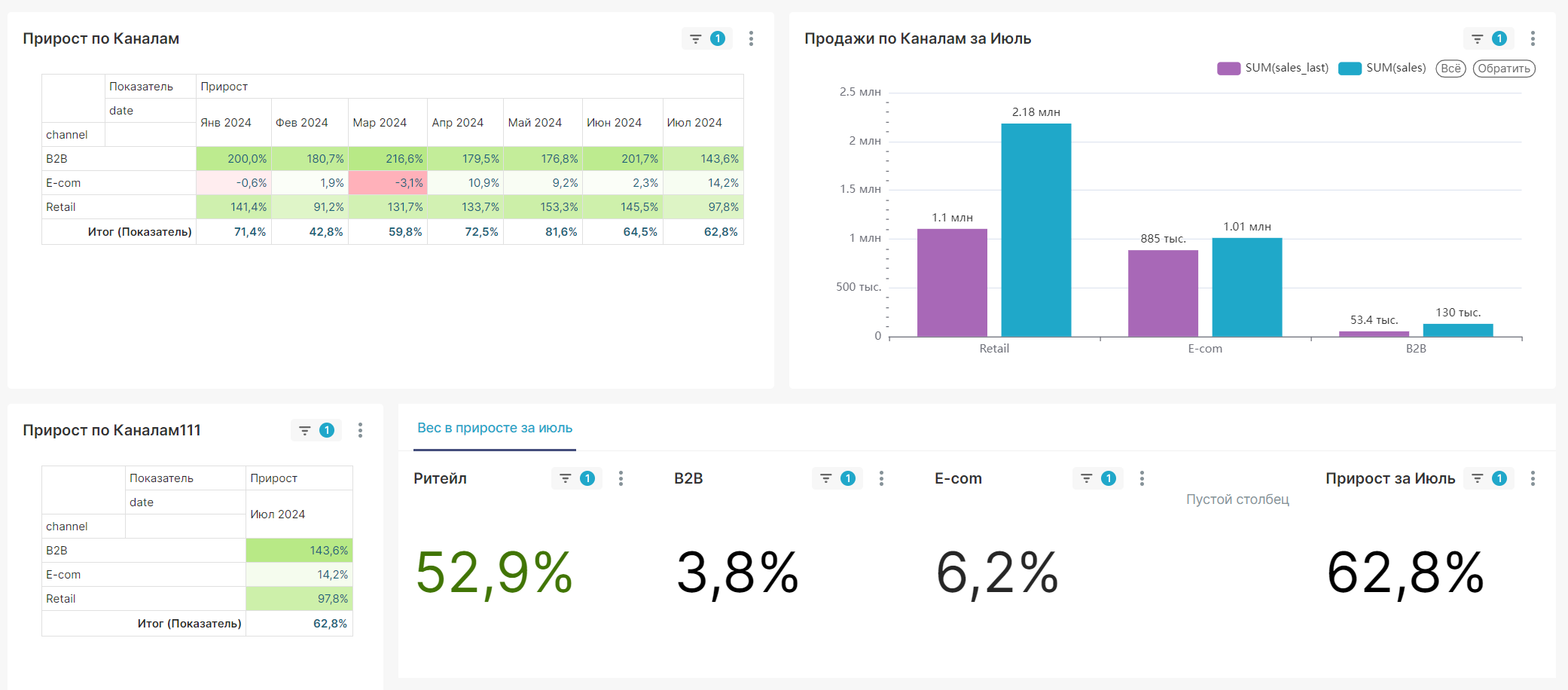Screen dimensions: 1568x690
Task: Click the Июл 2024 column header in top table
Action: click(x=694, y=123)
